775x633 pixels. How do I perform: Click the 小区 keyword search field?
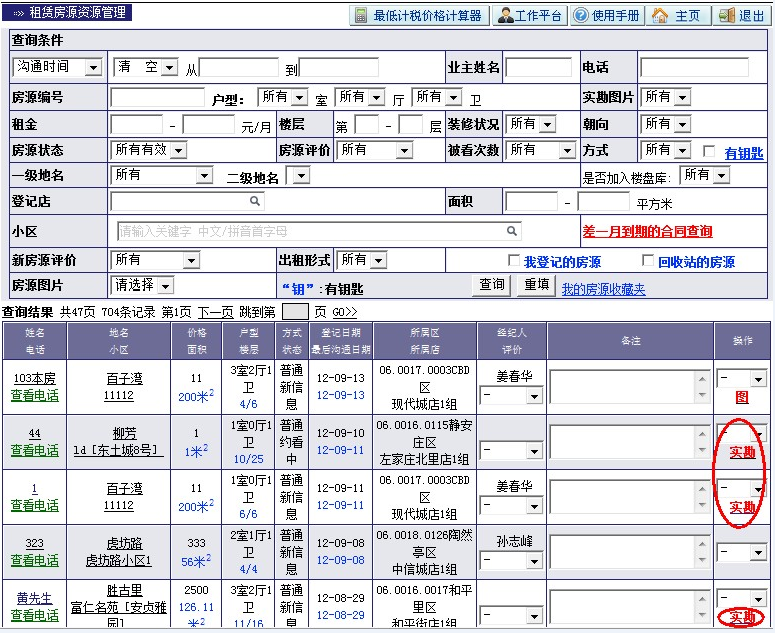coord(319,231)
